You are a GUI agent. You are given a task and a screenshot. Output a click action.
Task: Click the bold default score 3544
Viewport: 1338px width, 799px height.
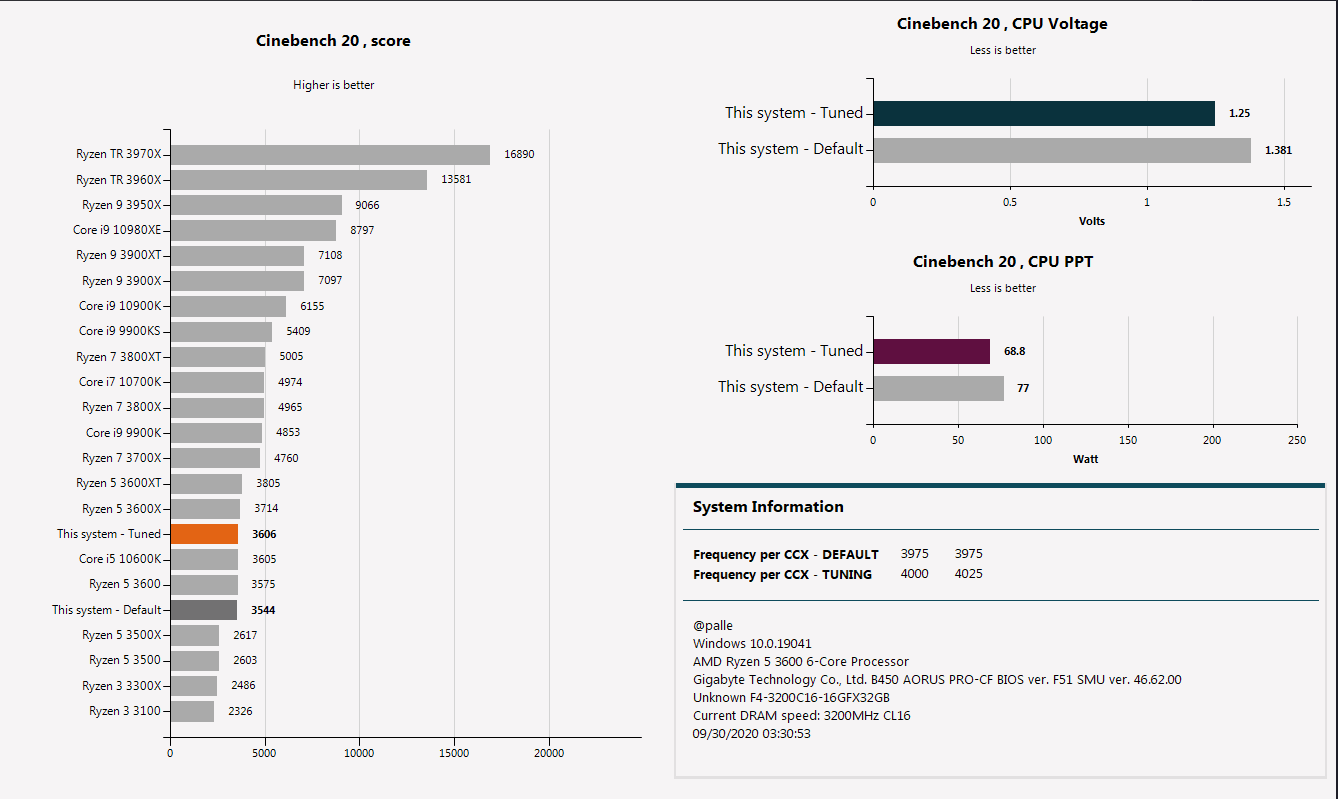pos(263,610)
